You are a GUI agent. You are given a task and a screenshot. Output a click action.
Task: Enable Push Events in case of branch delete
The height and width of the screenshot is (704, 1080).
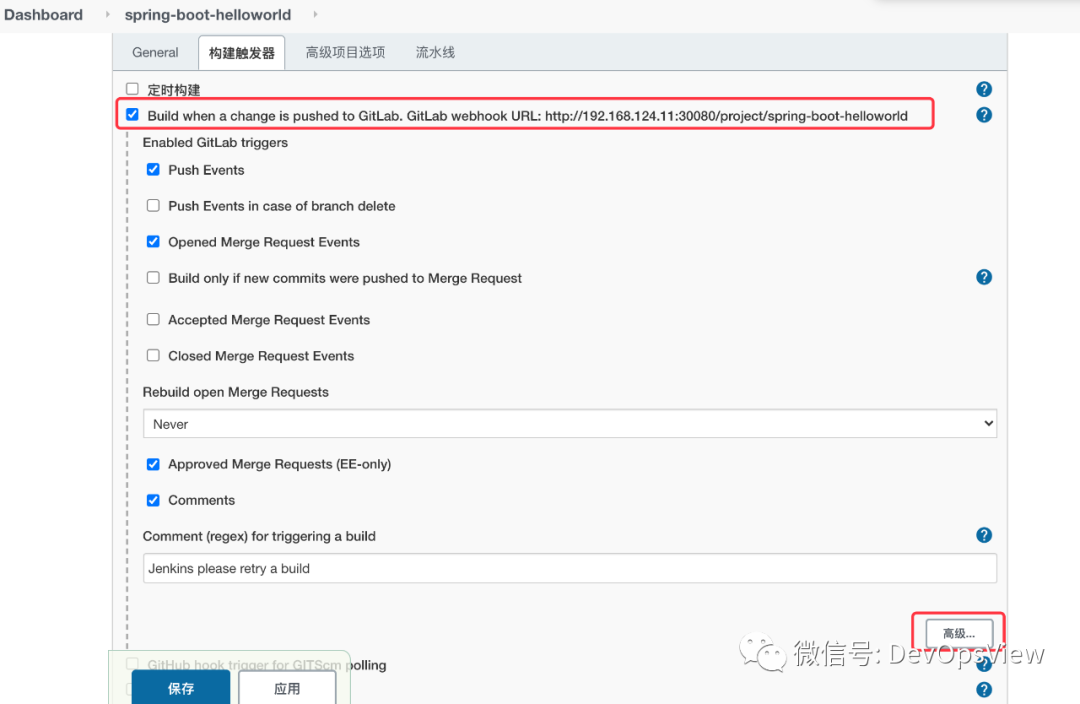(153, 205)
